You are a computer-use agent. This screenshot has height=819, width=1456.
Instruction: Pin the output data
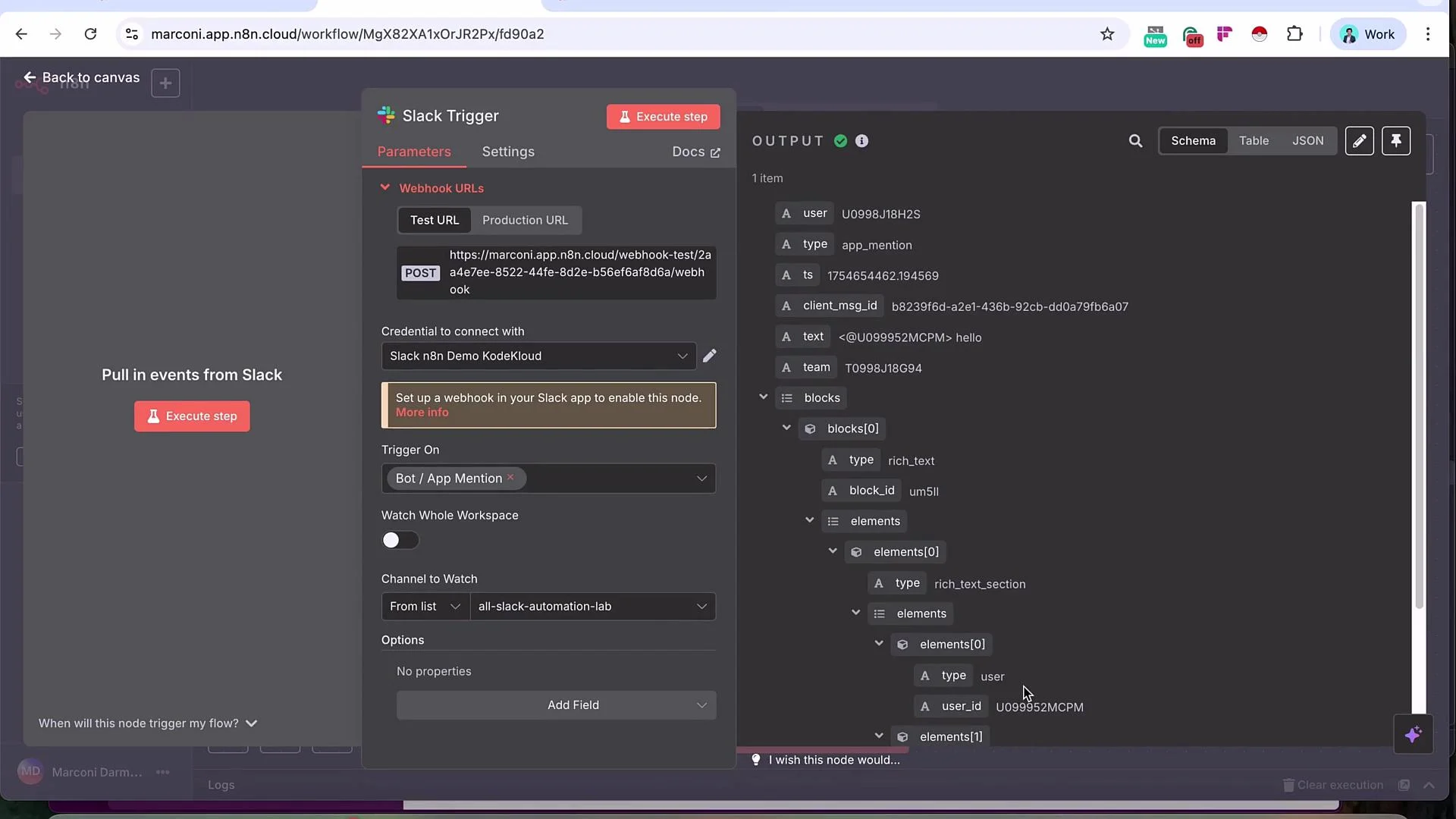[x=1395, y=141]
